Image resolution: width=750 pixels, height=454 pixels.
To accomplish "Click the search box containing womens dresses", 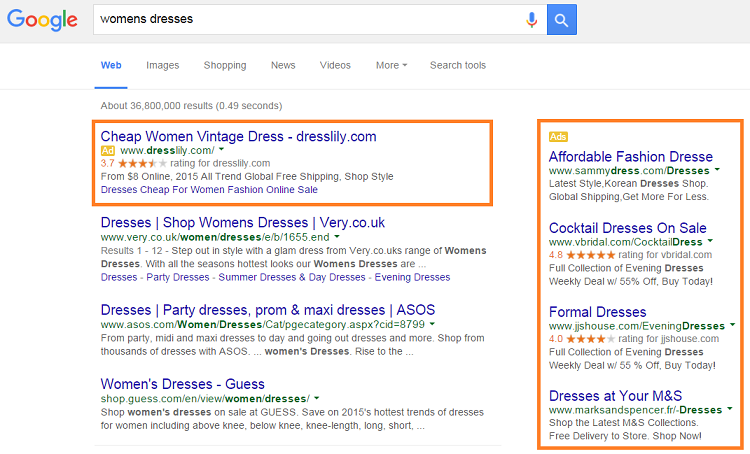I will (309, 20).
